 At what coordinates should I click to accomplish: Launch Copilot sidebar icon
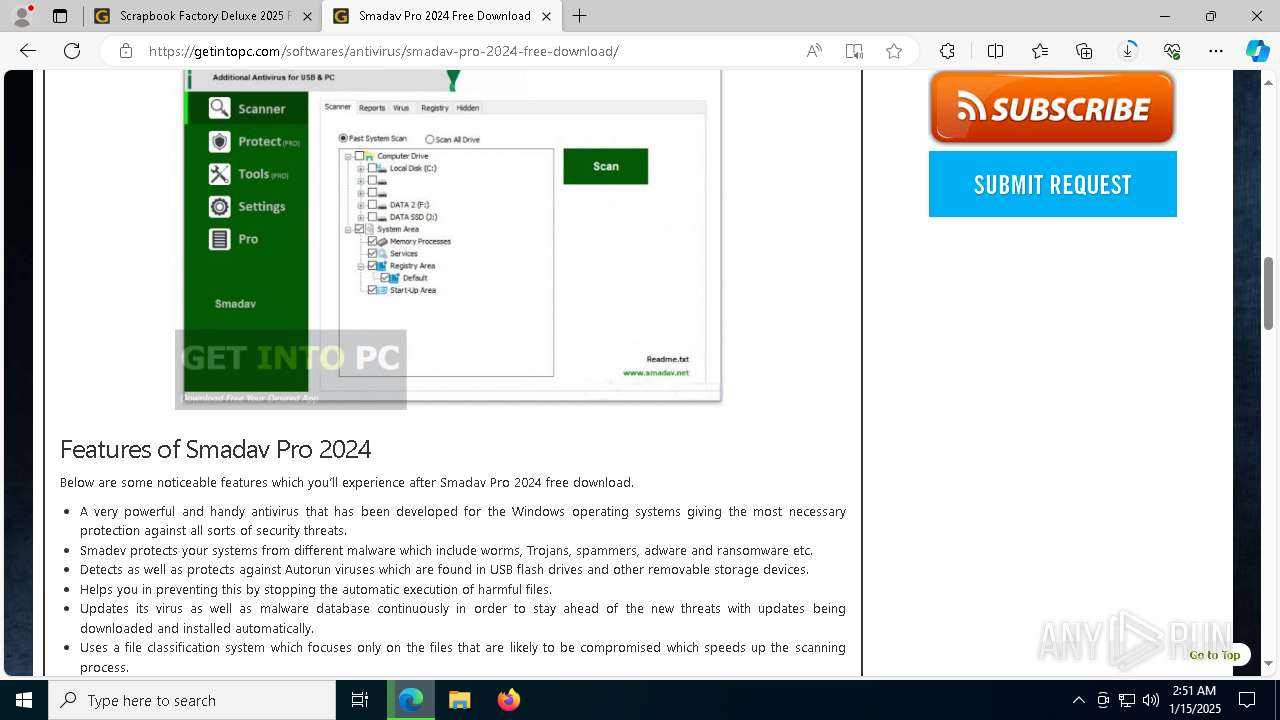[x=1257, y=51]
